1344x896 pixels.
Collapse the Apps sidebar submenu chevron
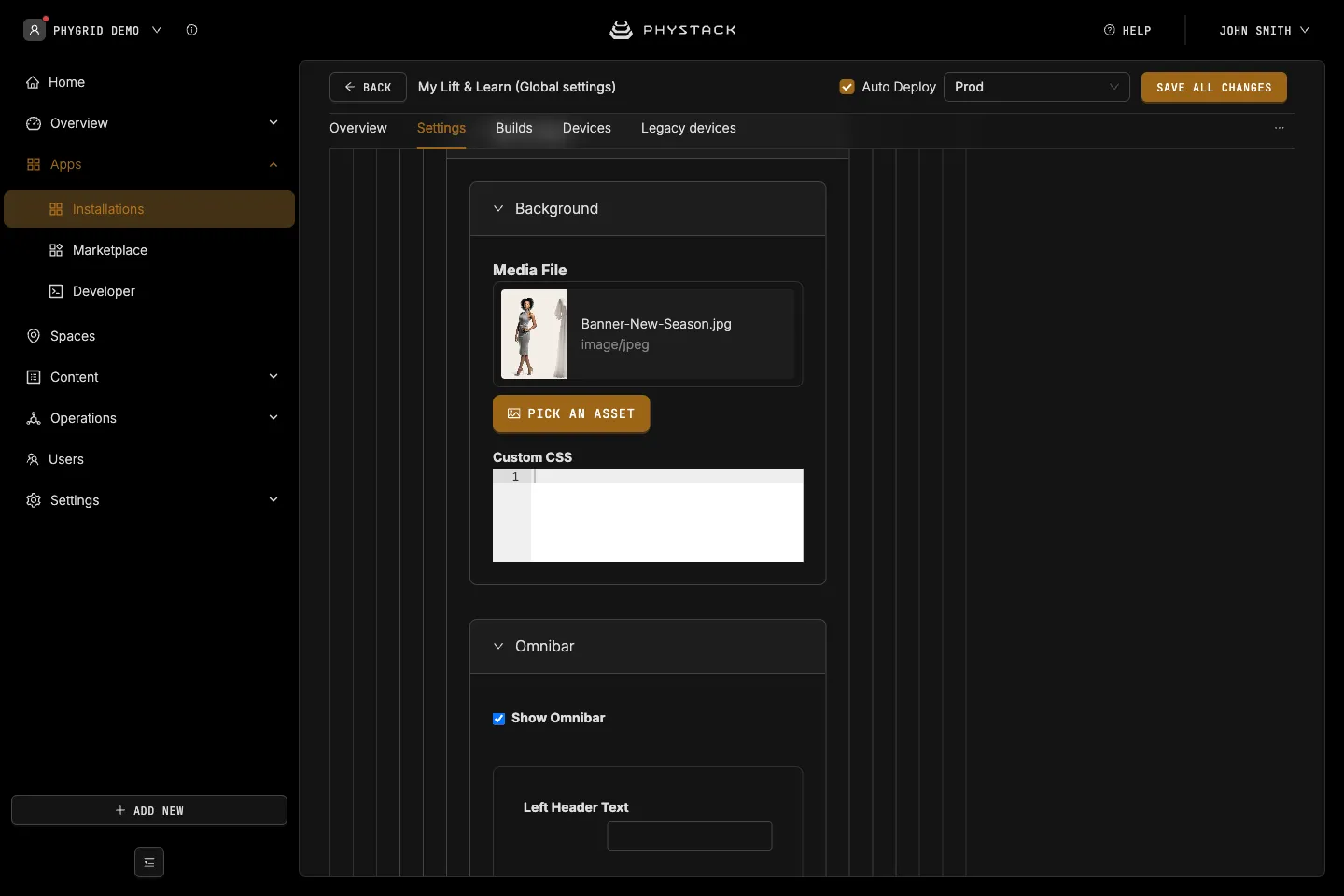point(273,164)
